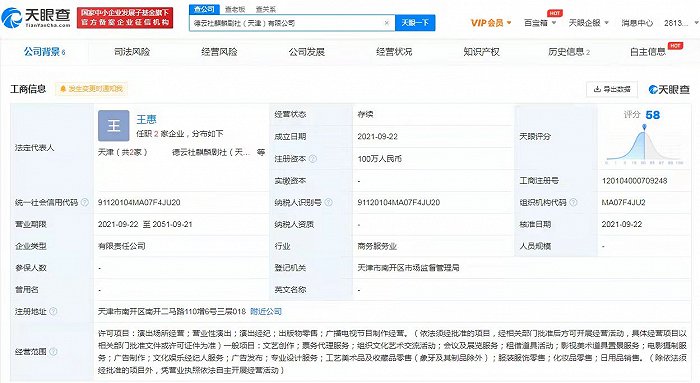The image size is (700, 383).
Task: Click the 经营状态 value 存续
Action: pos(365,115)
